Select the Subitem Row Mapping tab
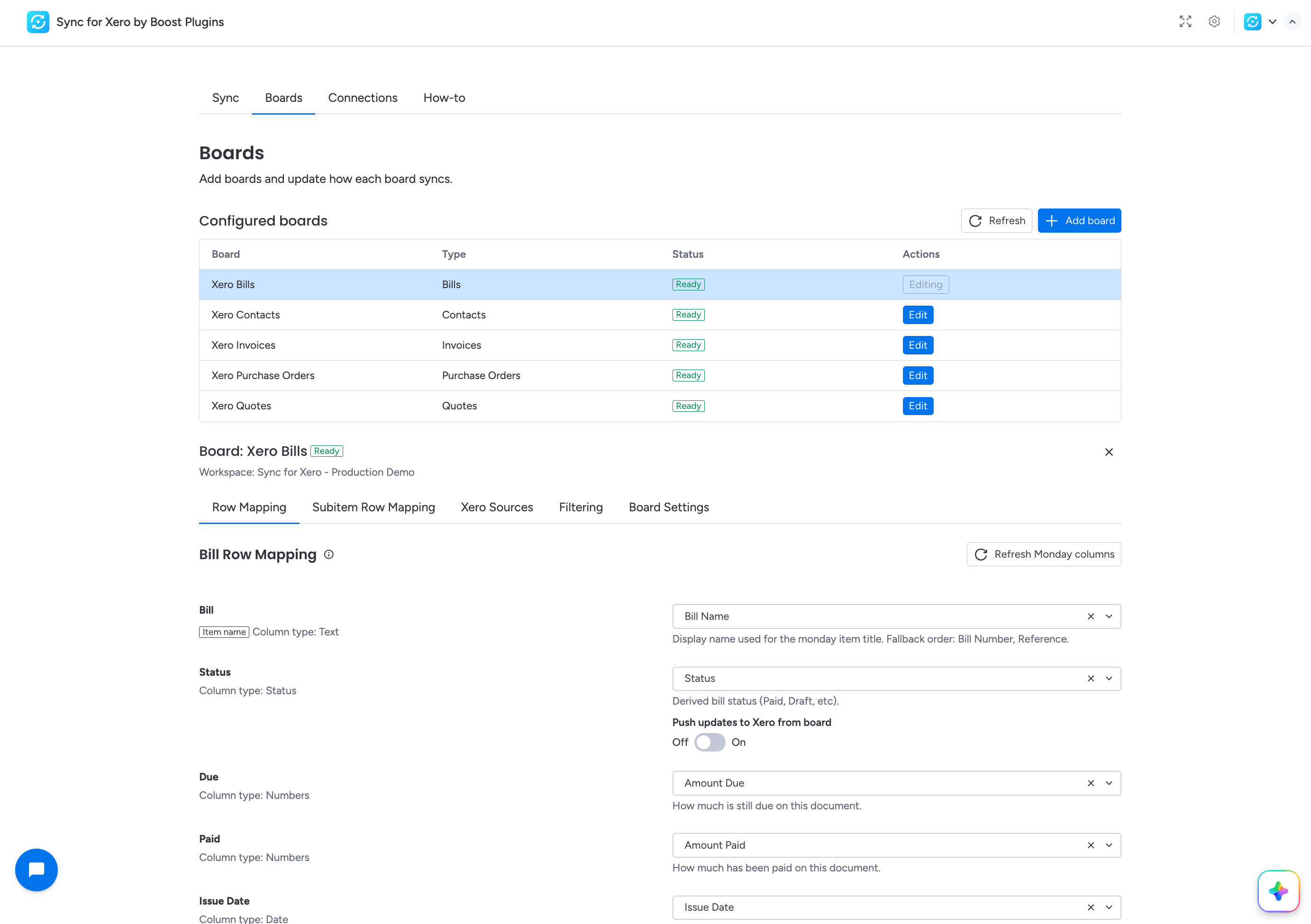Screen dimensions: 1311x924 373,507
